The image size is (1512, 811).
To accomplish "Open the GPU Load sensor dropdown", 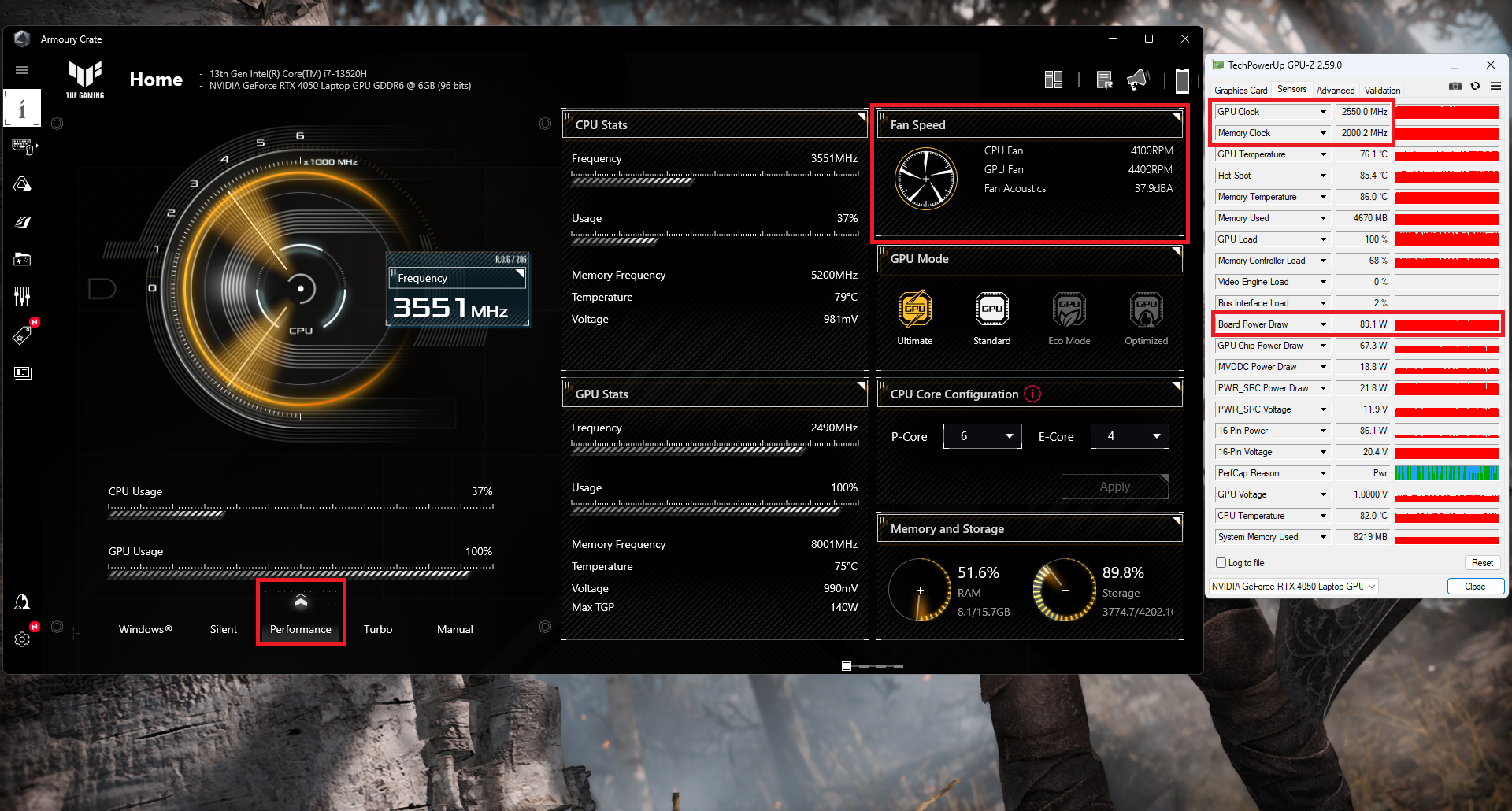I will coord(1323,239).
